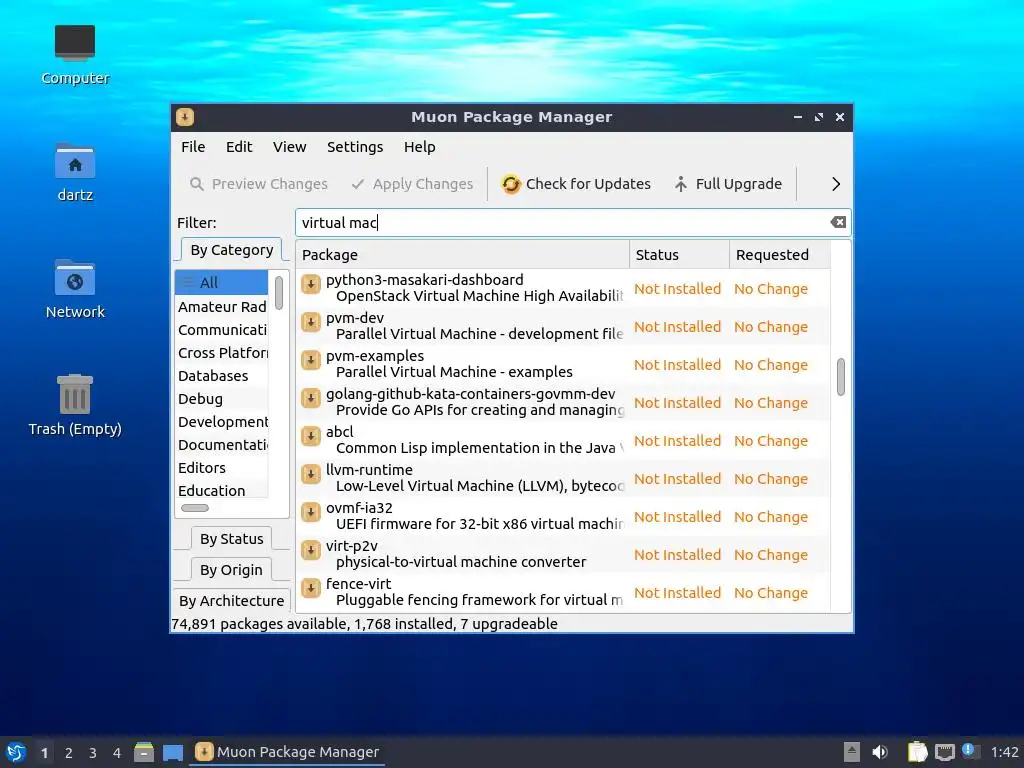The width and height of the screenshot is (1024, 768).
Task: Click the package list vertical scrollbar handle
Action: tap(841, 377)
